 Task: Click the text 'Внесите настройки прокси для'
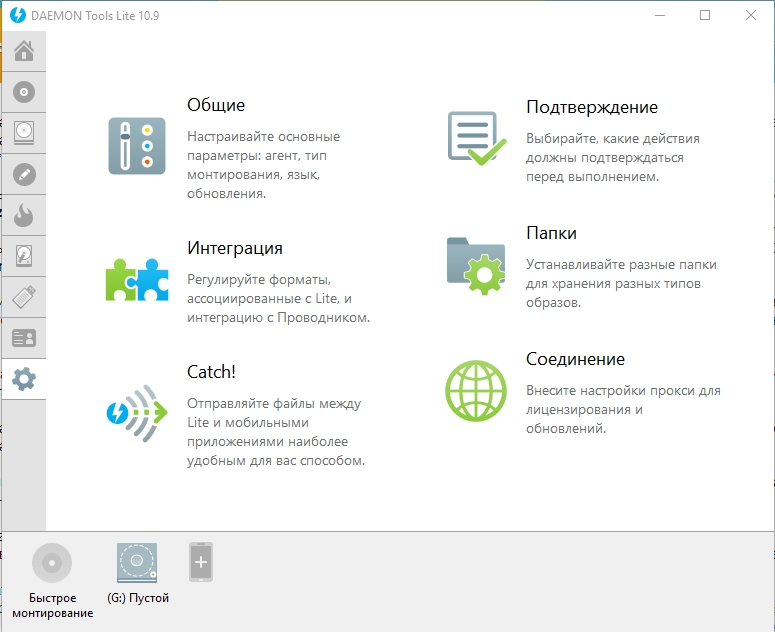click(623, 391)
